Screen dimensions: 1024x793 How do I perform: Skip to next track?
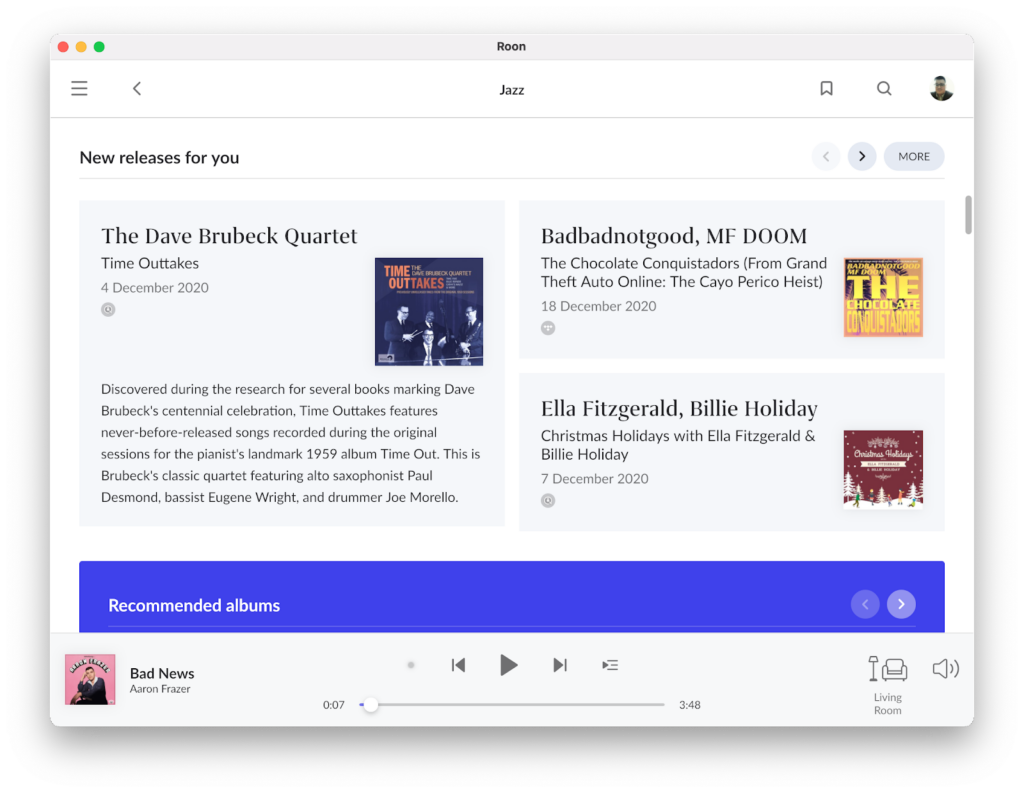click(560, 665)
